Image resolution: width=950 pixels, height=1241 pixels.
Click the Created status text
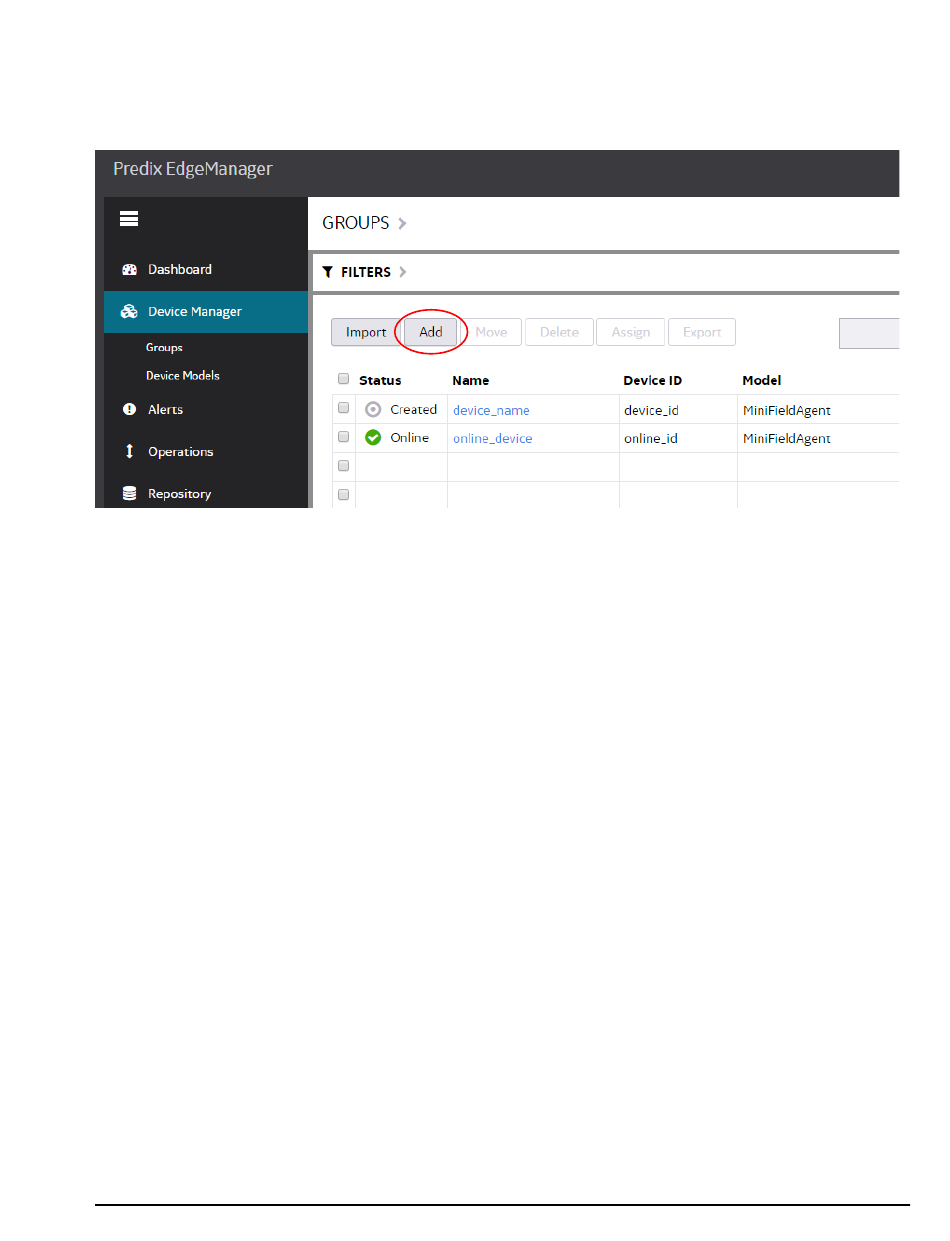(x=414, y=409)
